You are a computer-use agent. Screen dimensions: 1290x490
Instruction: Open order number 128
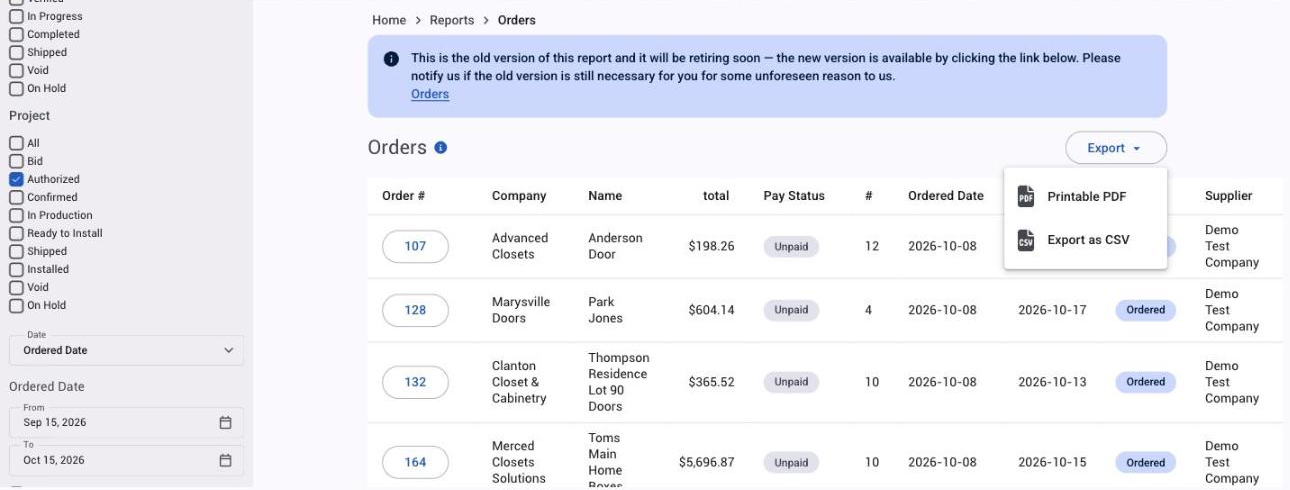coord(415,310)
